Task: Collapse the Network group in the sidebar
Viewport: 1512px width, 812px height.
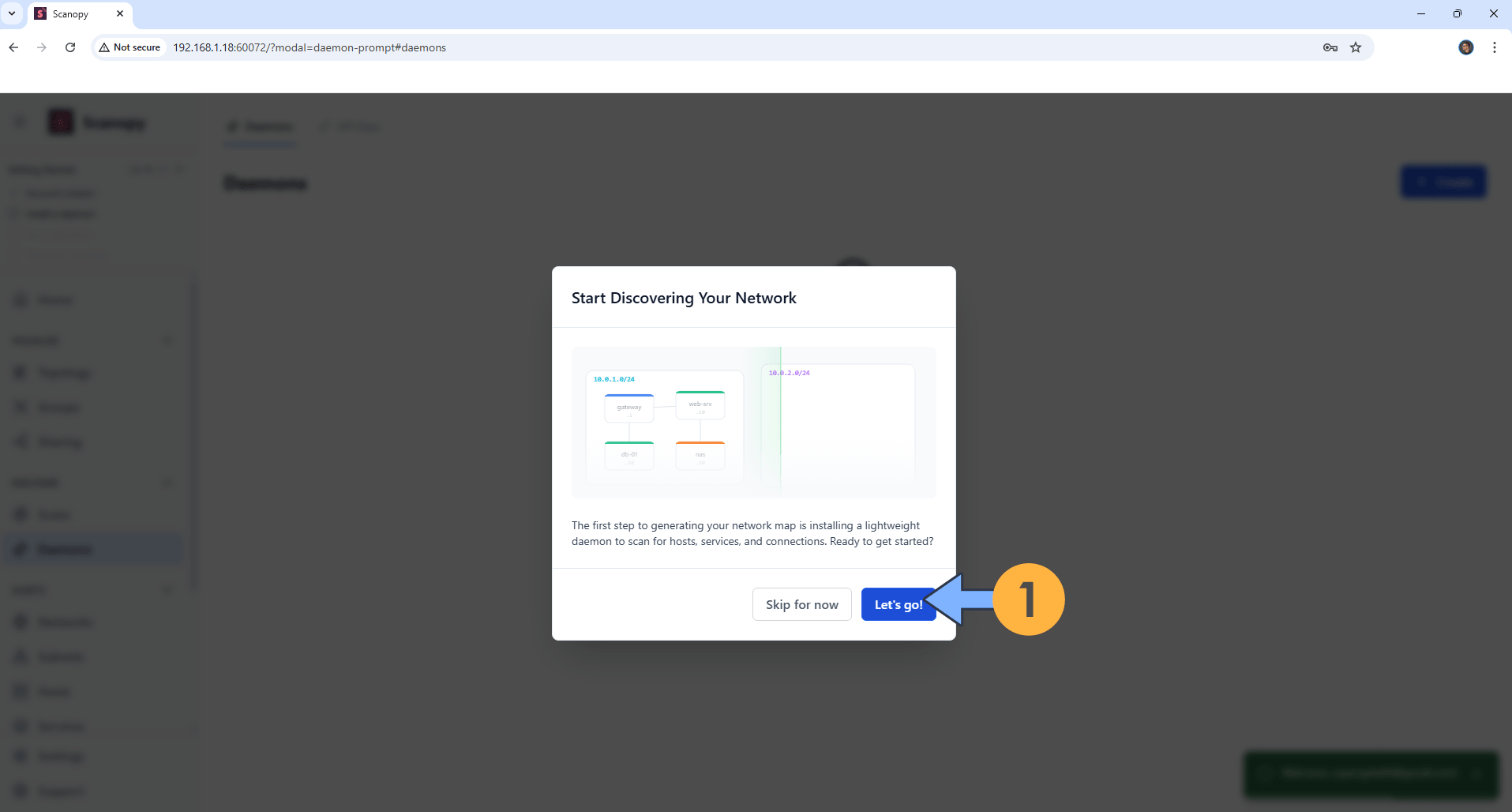Action: tap(167, 340)
